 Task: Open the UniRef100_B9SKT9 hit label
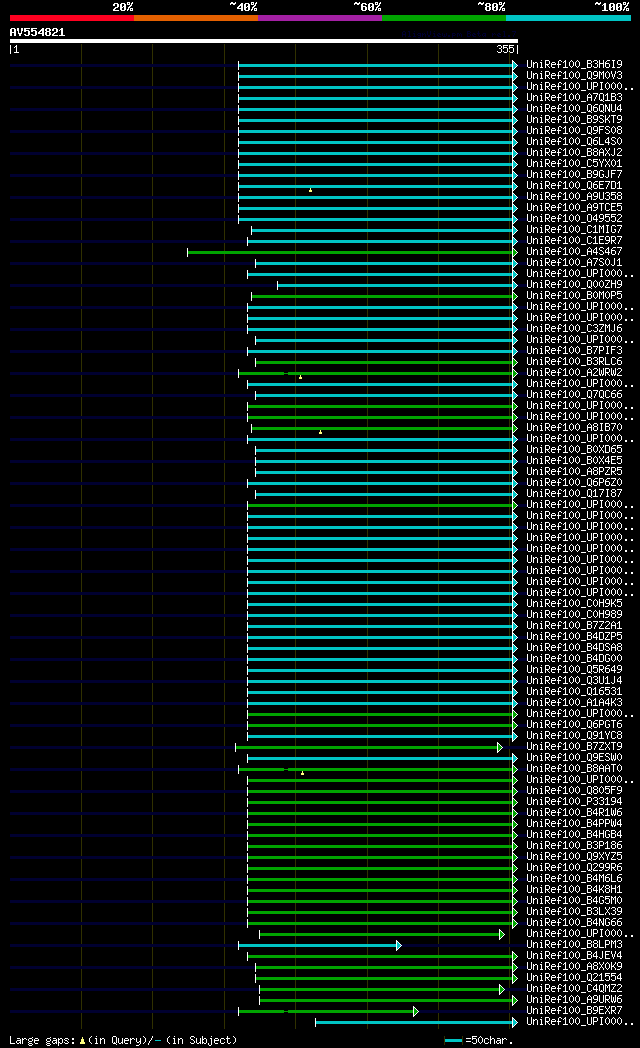coord(574,120)
